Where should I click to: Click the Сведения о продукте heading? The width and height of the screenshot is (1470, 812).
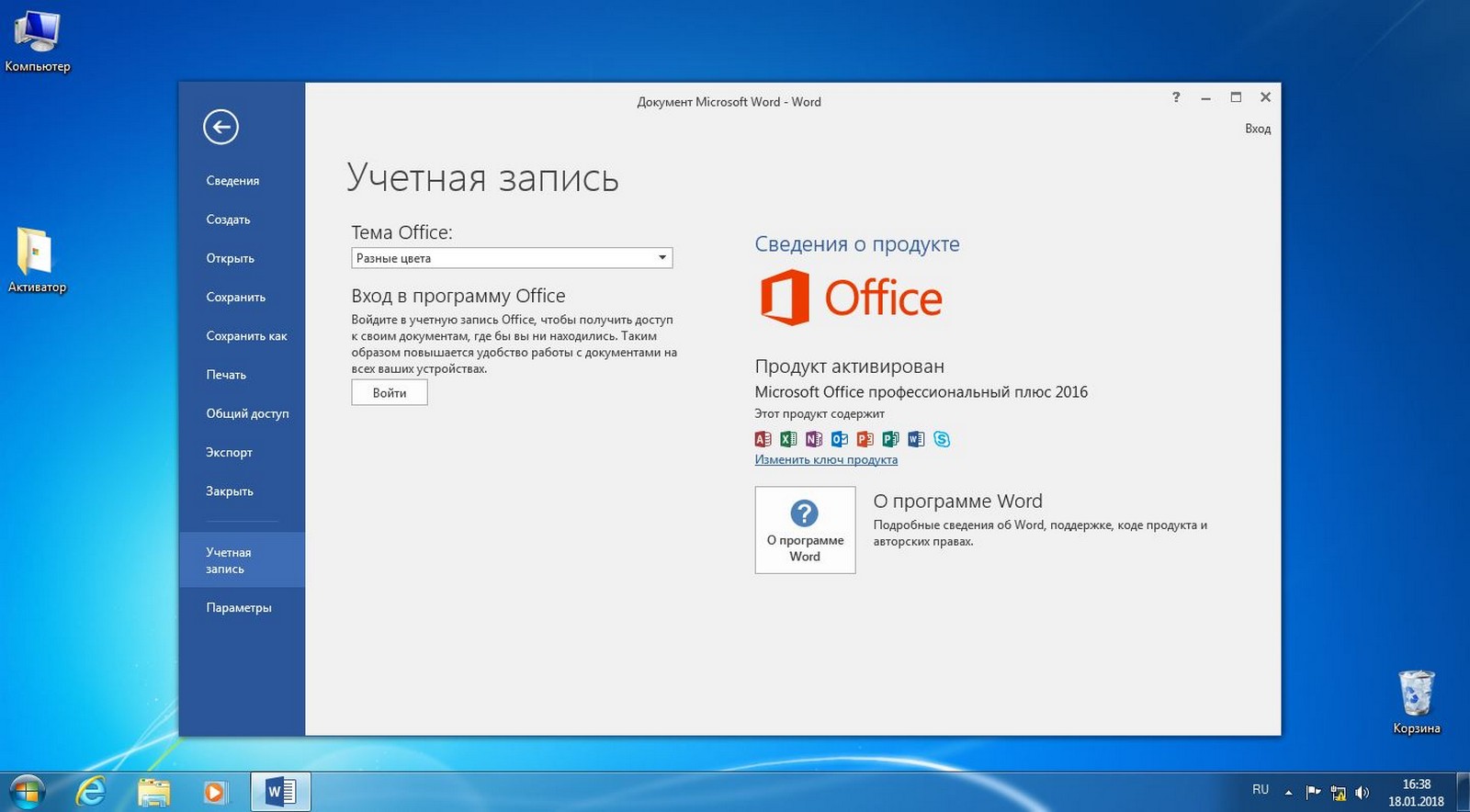[857, 244]
